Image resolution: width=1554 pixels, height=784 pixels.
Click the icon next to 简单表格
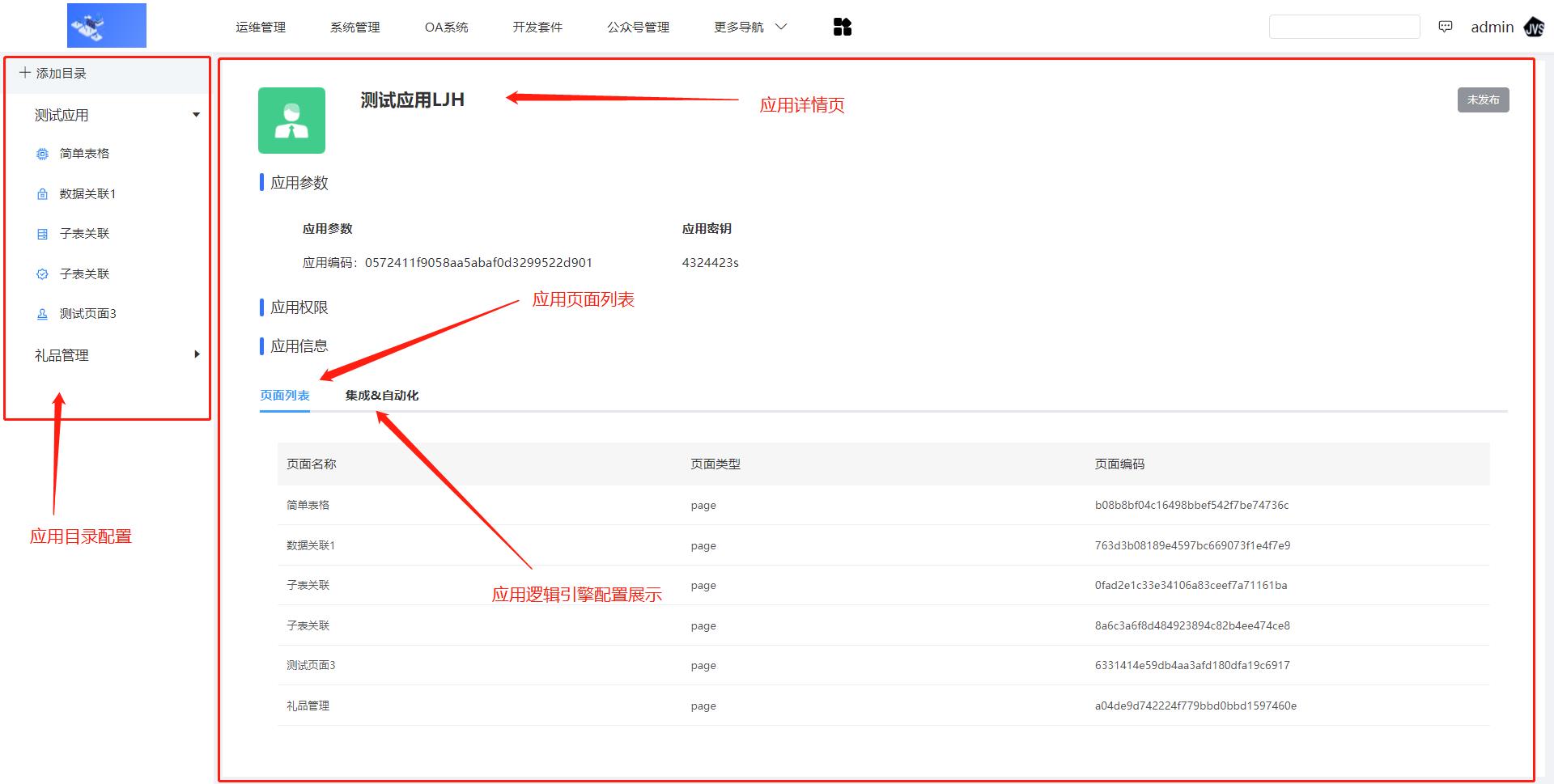click(43, 154)
